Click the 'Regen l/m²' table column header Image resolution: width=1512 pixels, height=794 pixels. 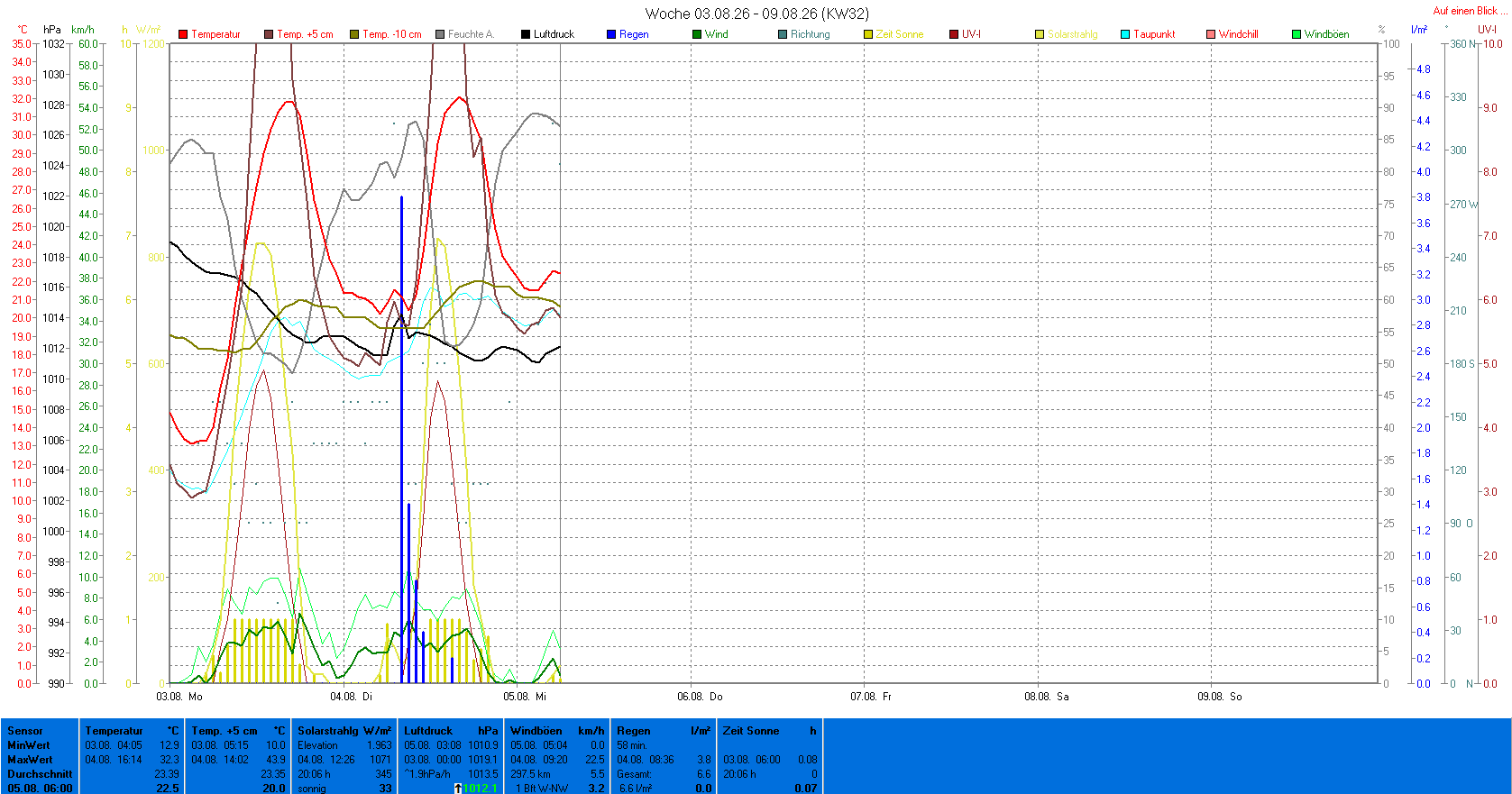664,731
